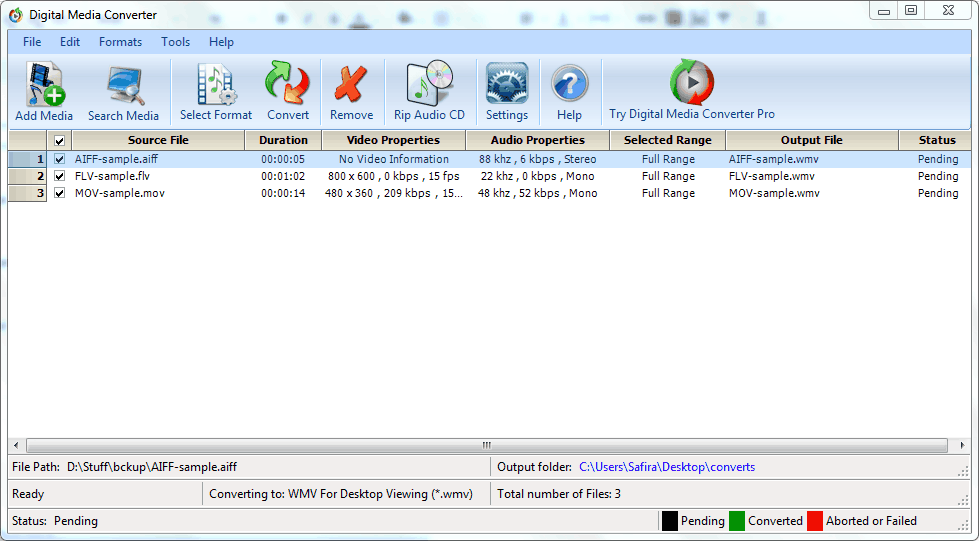Click the horizontal scrollbar thumb

coord(487,445)
